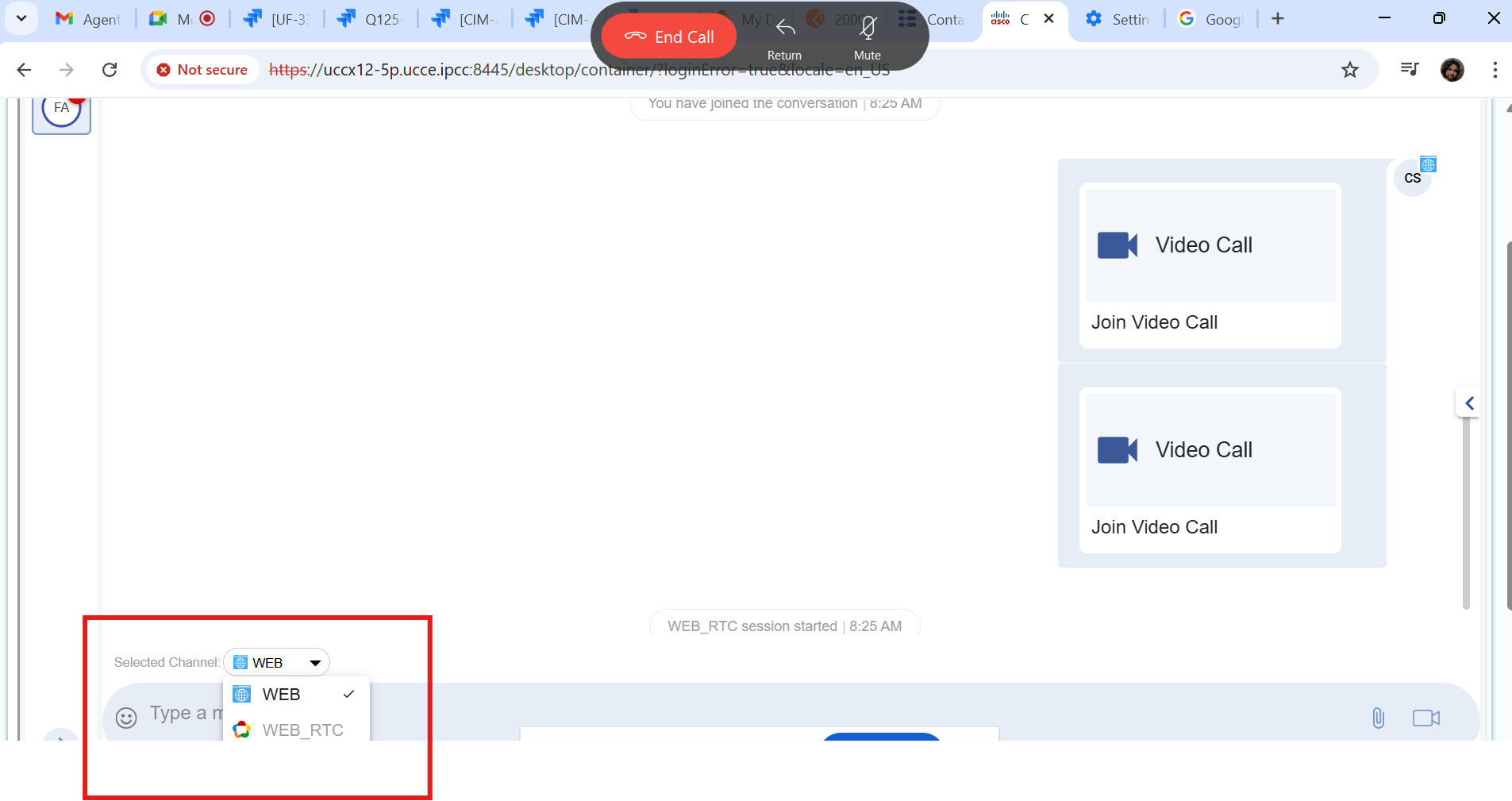This screenshot has width=1512, height=801.
Task: Click the URL address bar
Action: point(579,70)
